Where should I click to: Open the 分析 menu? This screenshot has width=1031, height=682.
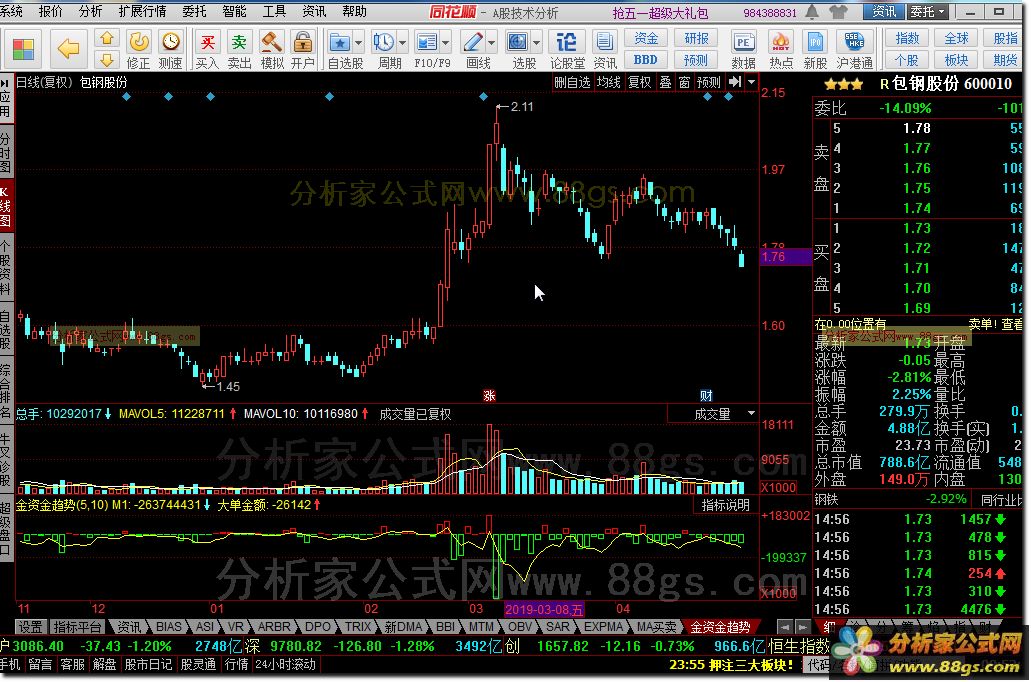(x=90, y=11)
